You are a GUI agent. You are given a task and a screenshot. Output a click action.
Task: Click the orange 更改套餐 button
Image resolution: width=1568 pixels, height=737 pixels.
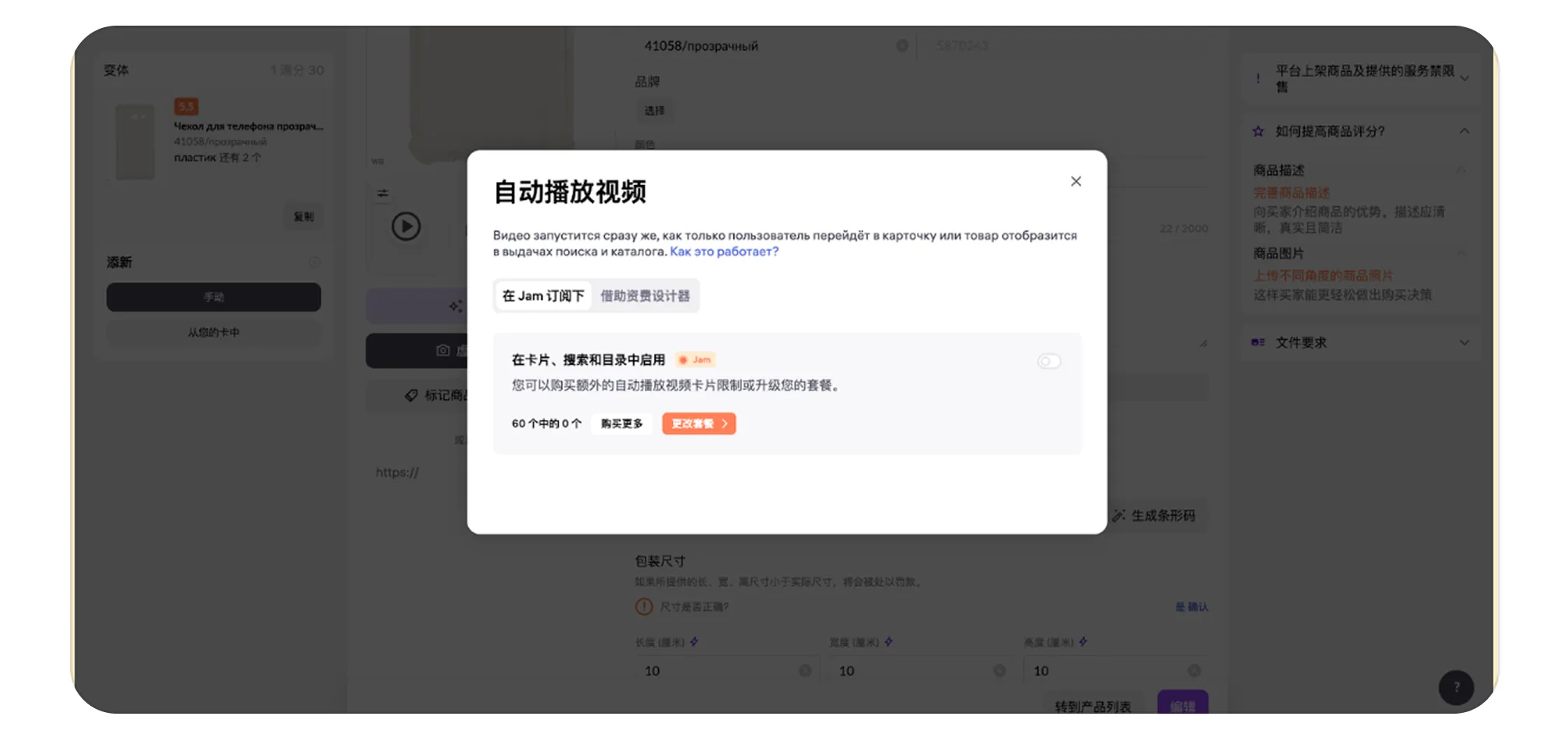coord(698,424)
